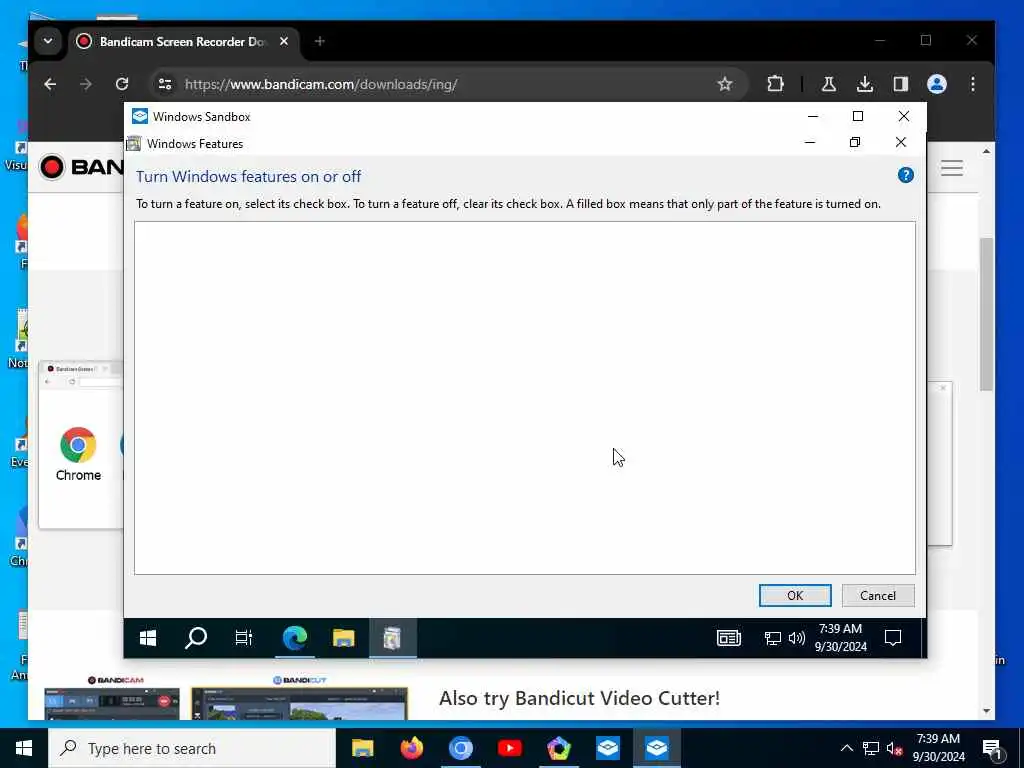Click the Type here to search box
Viewport: 1024px width, 768px height.
coord(192,748)
